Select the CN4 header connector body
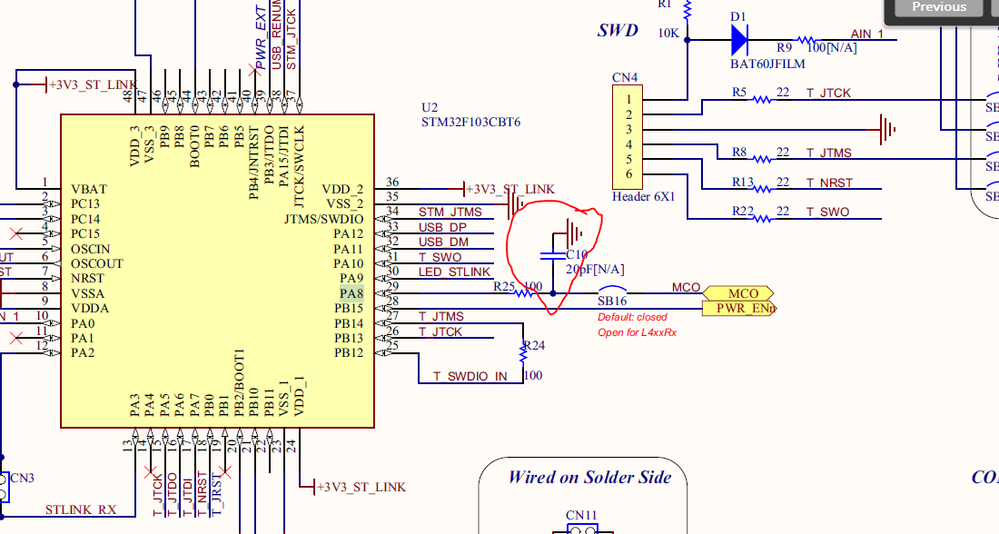999x534 pixels. coord(628,136)
